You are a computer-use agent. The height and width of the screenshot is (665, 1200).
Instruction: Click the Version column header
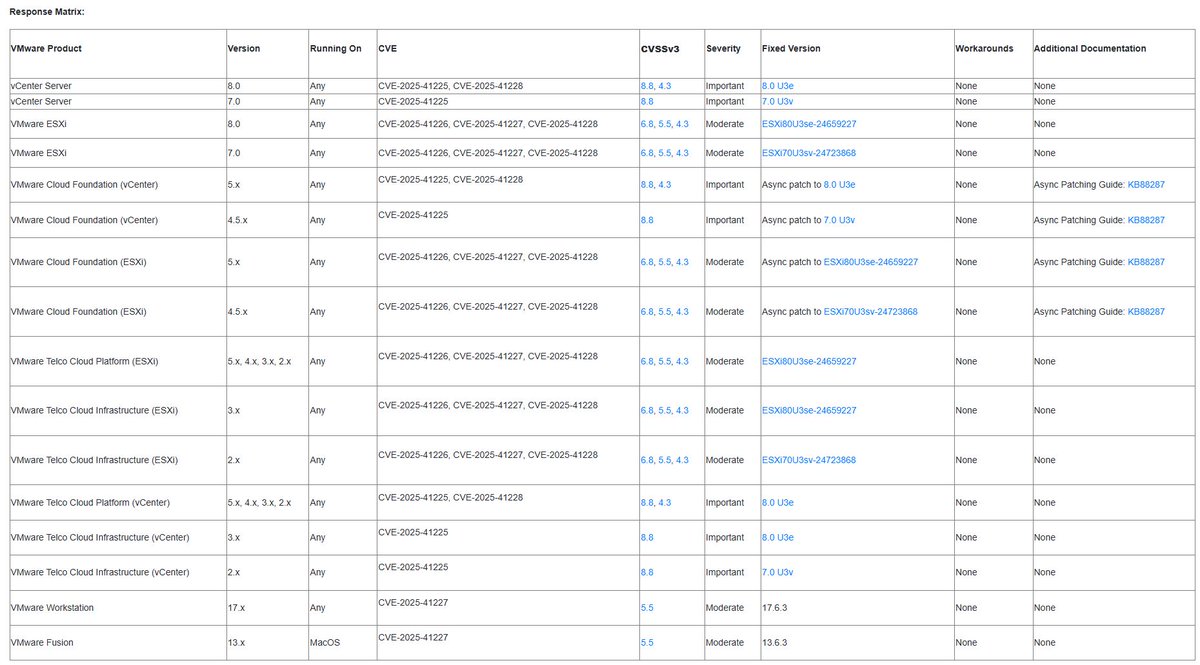click(244, 48)
